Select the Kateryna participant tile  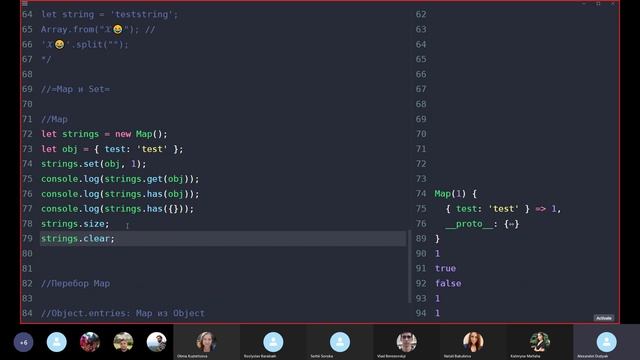click(540, 342)
